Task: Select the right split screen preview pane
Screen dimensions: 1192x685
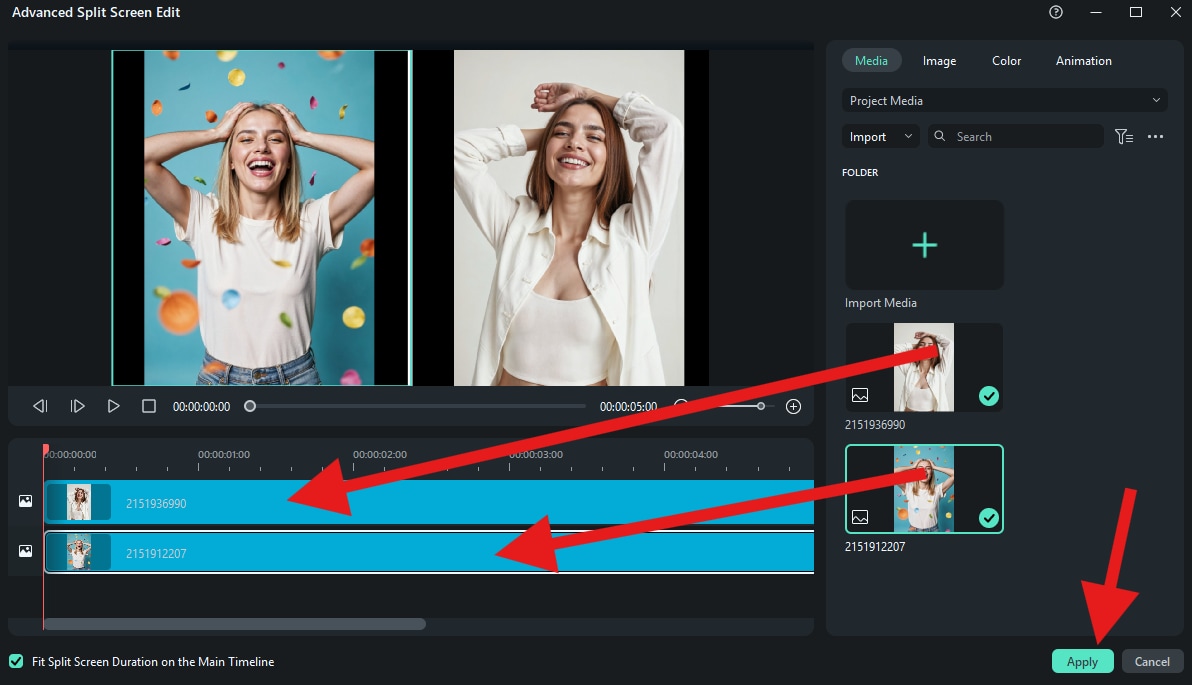Action: (562, 218)
